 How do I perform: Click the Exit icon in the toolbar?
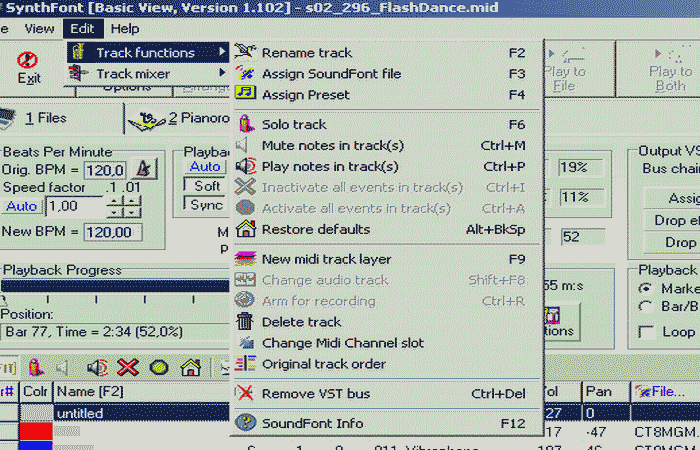(x=29, y=67)
